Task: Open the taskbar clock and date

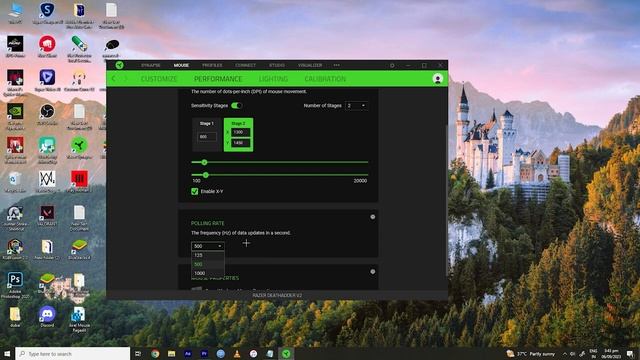Action: tap(611, 354)
